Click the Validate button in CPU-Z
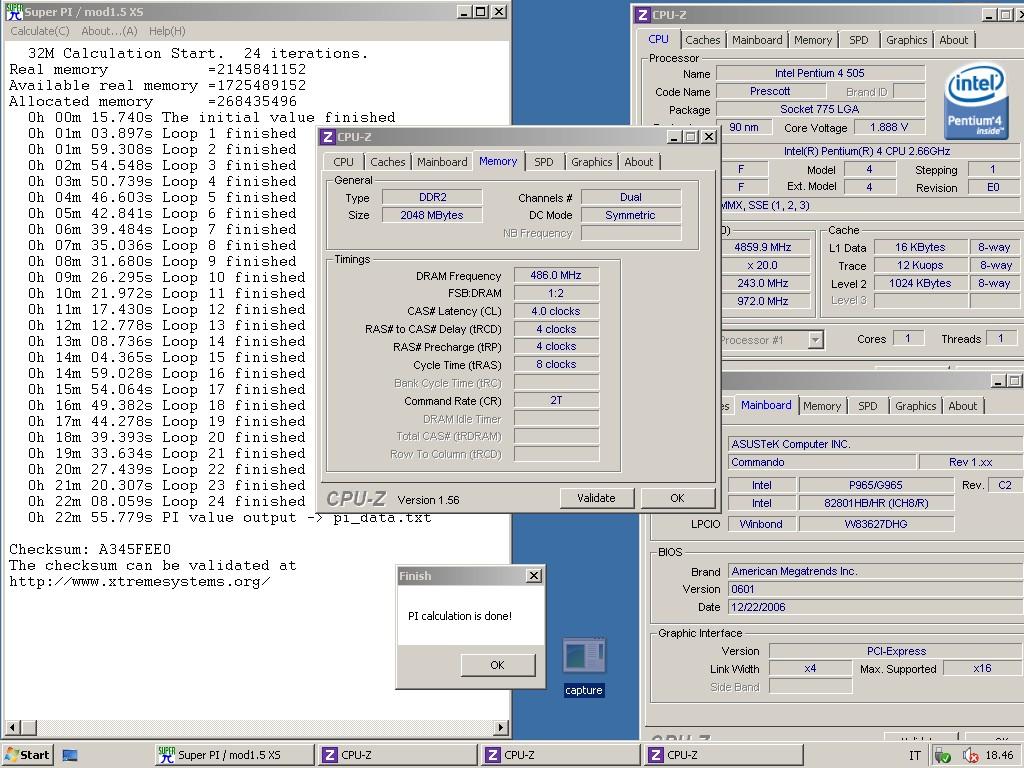Screen dimensions: 1024x768 pyautogui.click(x=596, y=498)
